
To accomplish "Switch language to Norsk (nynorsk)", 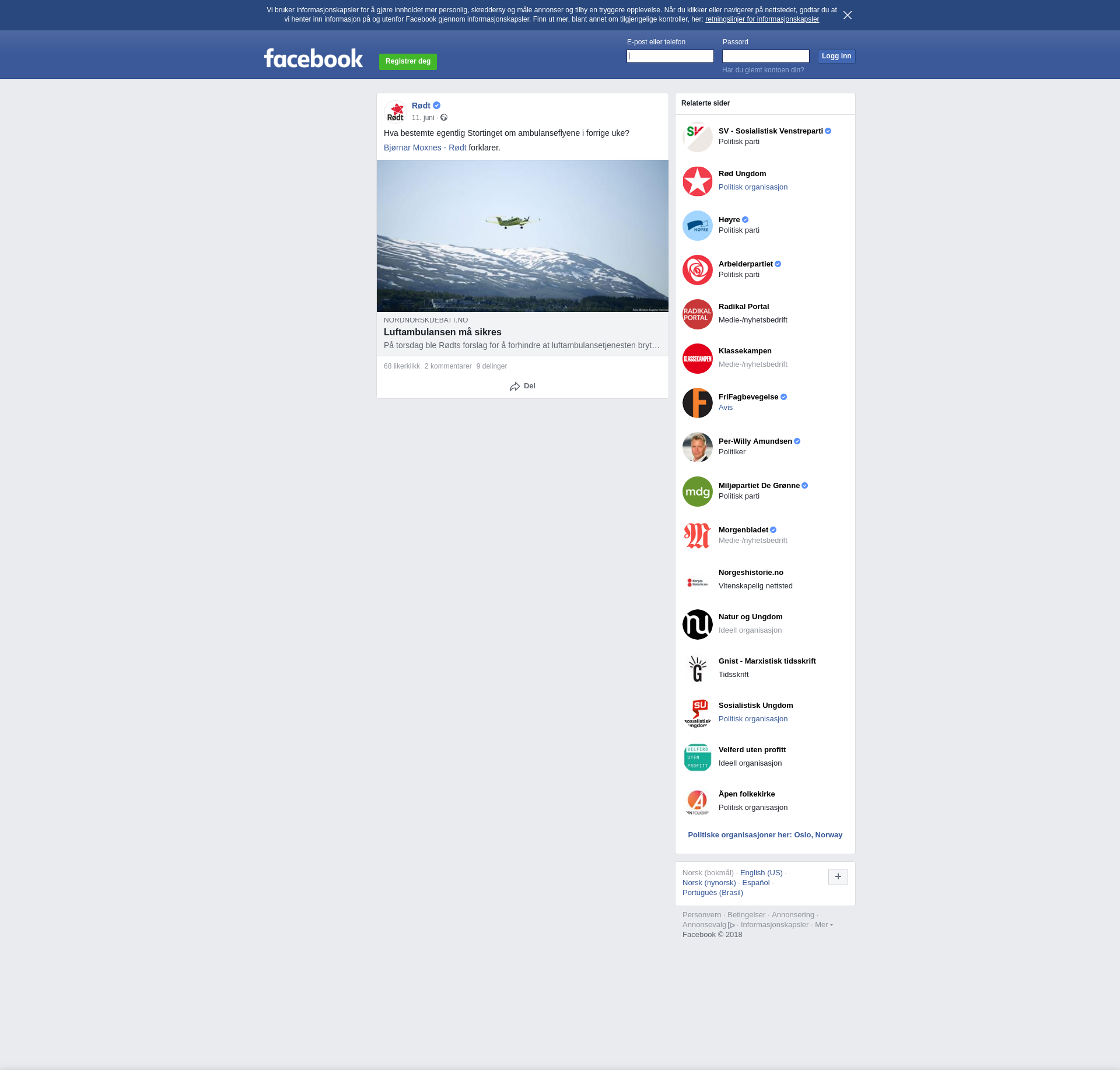I will [709, 883].
